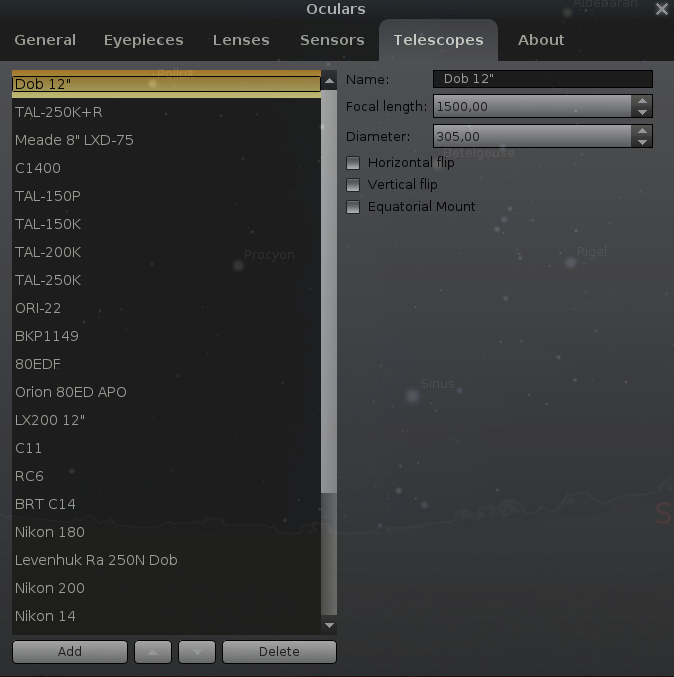This screenshot has height=677, width=674.
Task: Close the Oculars dialog window
Action: coord(661,10)
